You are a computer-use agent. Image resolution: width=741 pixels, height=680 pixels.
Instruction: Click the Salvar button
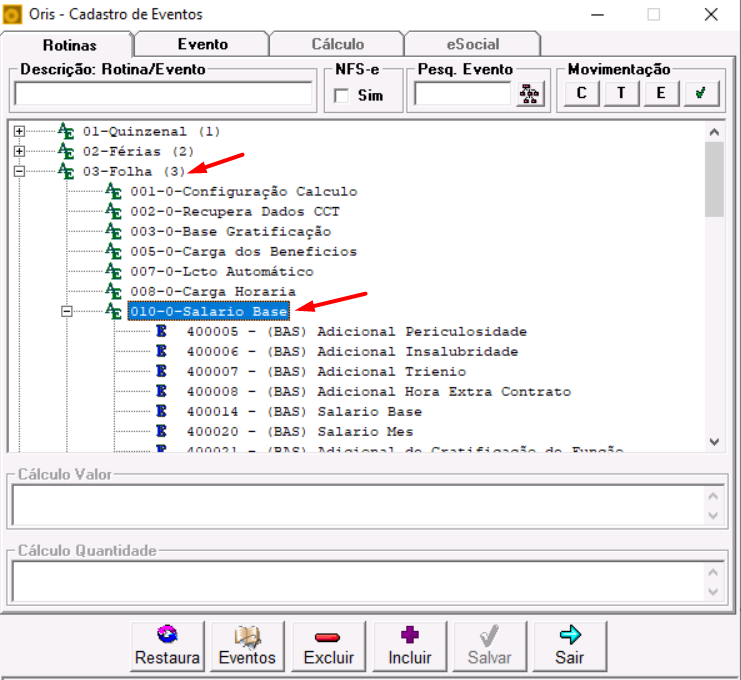(x=490, y=646)
